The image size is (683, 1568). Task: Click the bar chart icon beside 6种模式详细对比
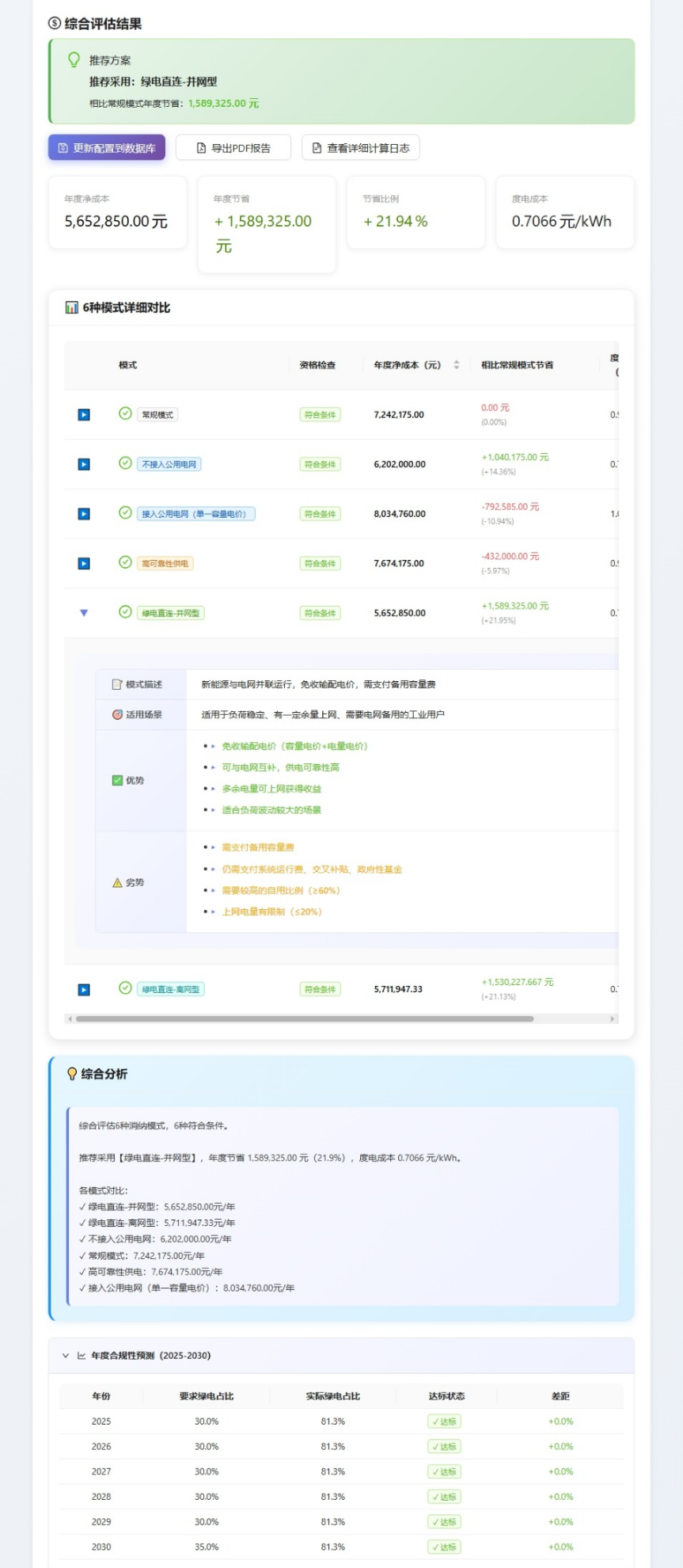[x=71, y=307]
